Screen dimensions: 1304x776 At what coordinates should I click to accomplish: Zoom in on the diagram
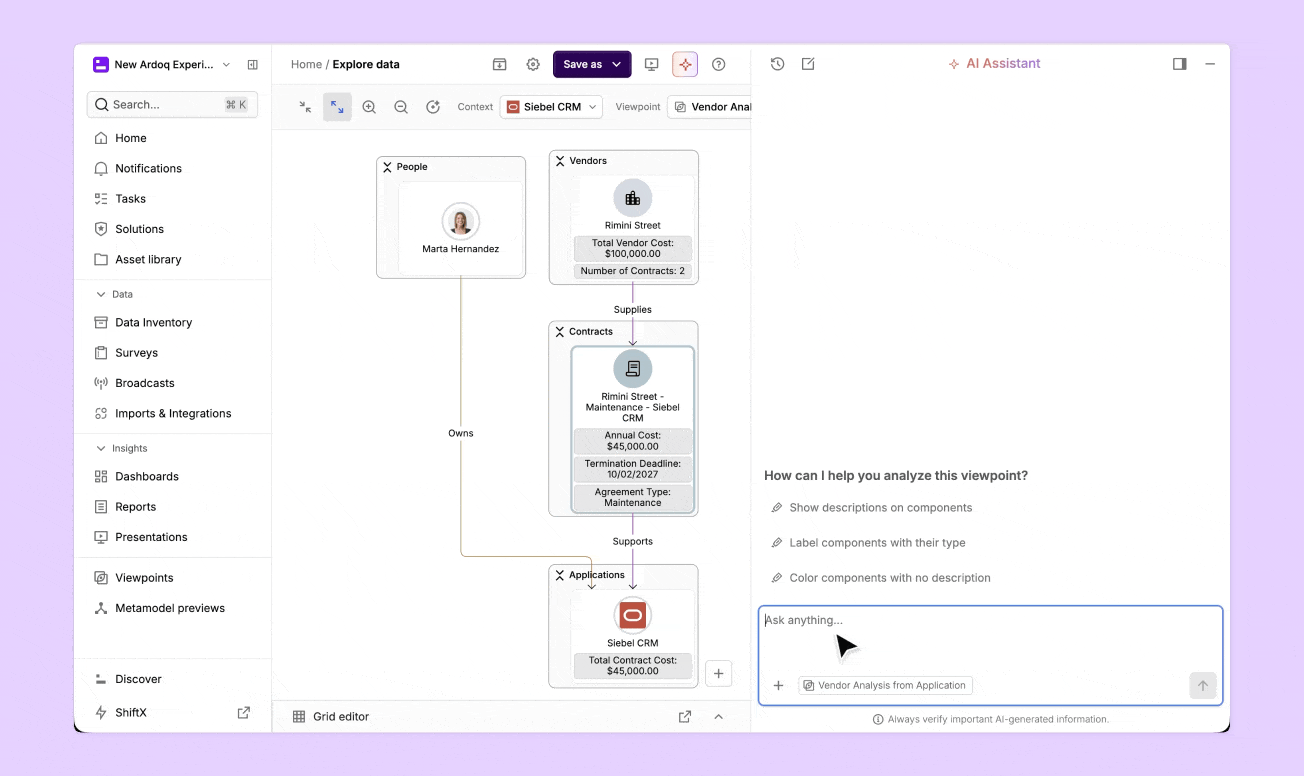click(369, 107)
